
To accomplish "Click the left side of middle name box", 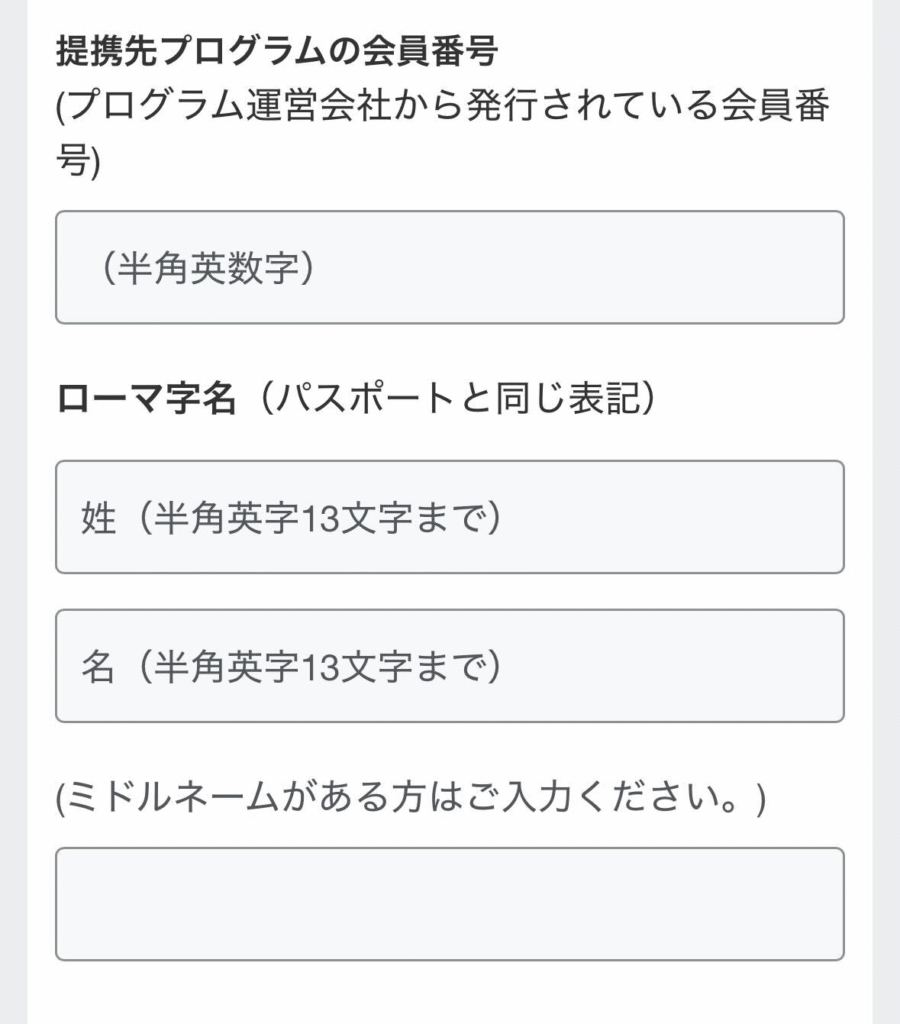I will pyautogui.click(x=85, y=904).
